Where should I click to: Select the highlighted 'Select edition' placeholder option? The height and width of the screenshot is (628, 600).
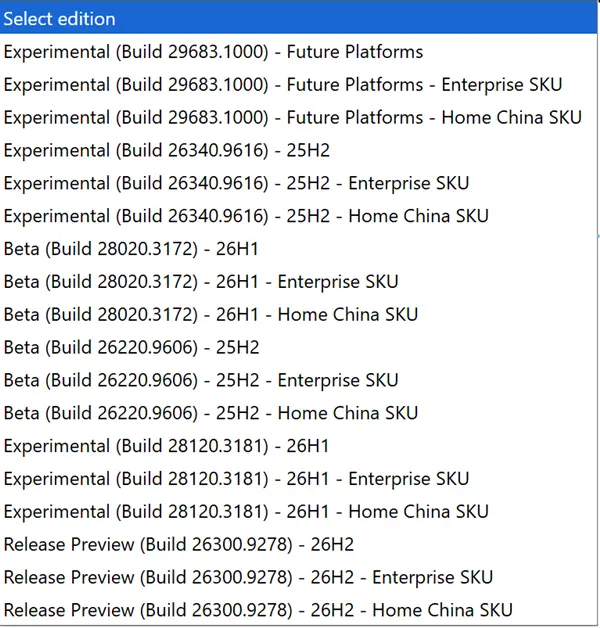298,19
